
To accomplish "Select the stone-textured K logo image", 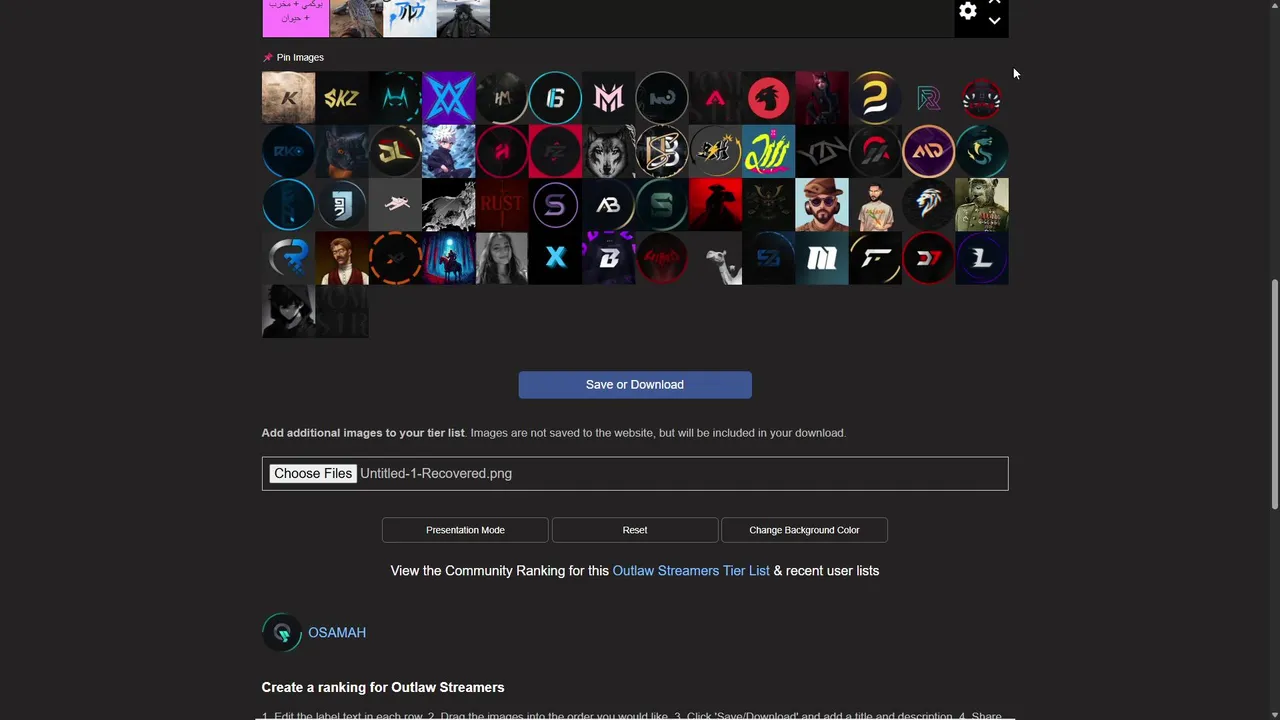I will 288,98.
